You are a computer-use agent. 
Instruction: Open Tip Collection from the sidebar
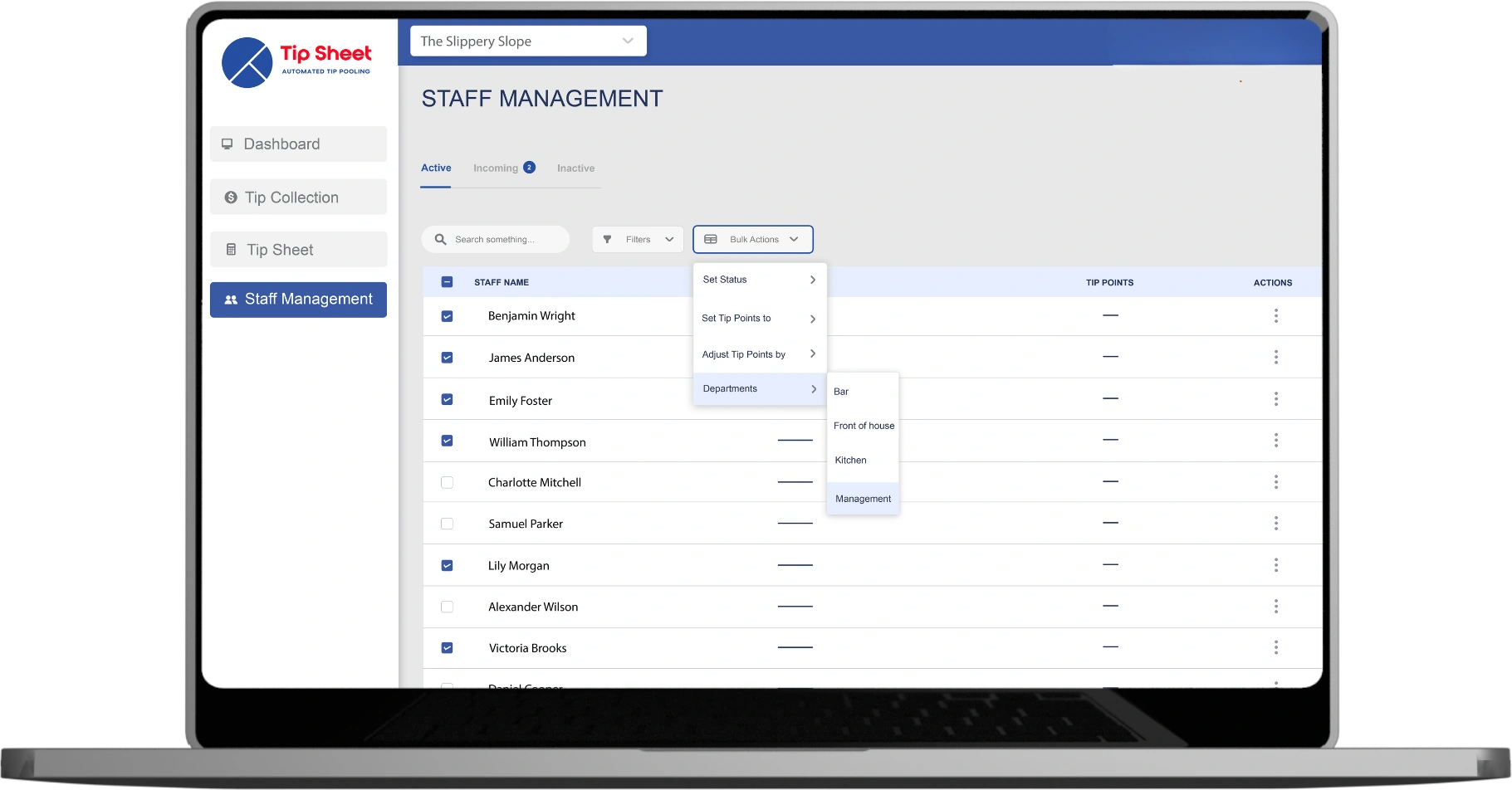tap(291, 197)
